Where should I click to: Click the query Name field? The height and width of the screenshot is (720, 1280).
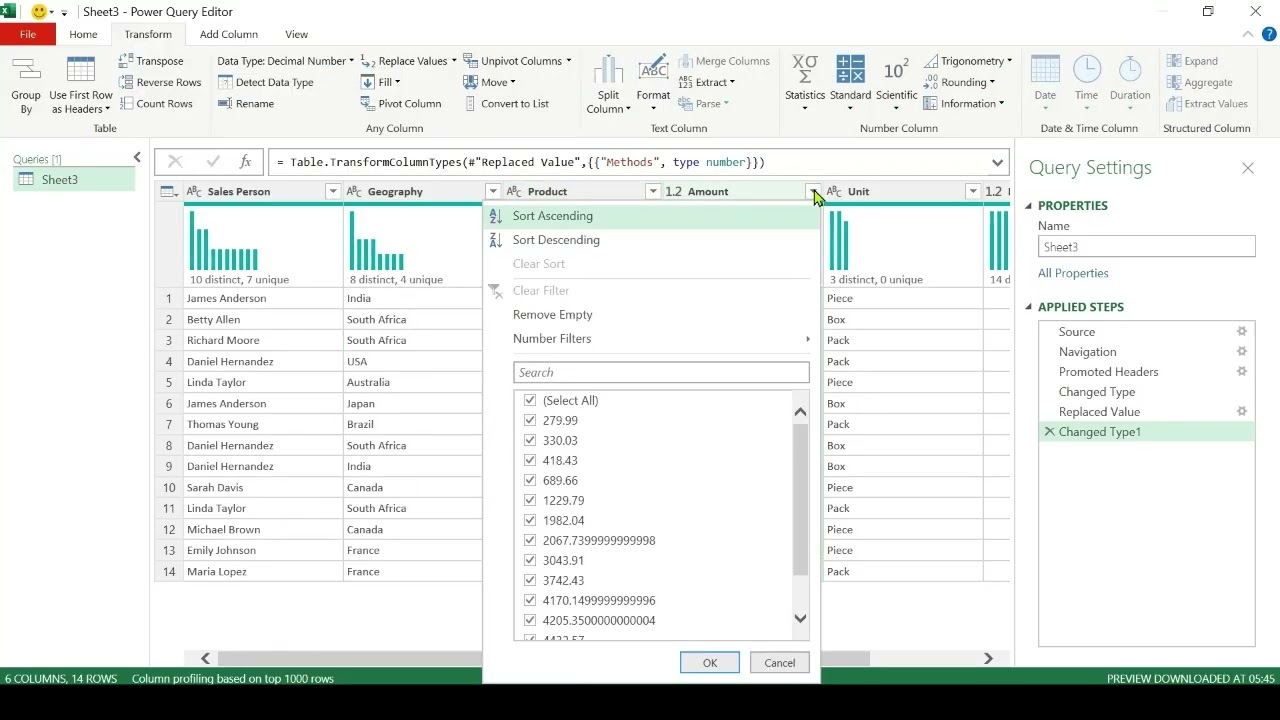pyautogui.click(x=1146, y=247)
